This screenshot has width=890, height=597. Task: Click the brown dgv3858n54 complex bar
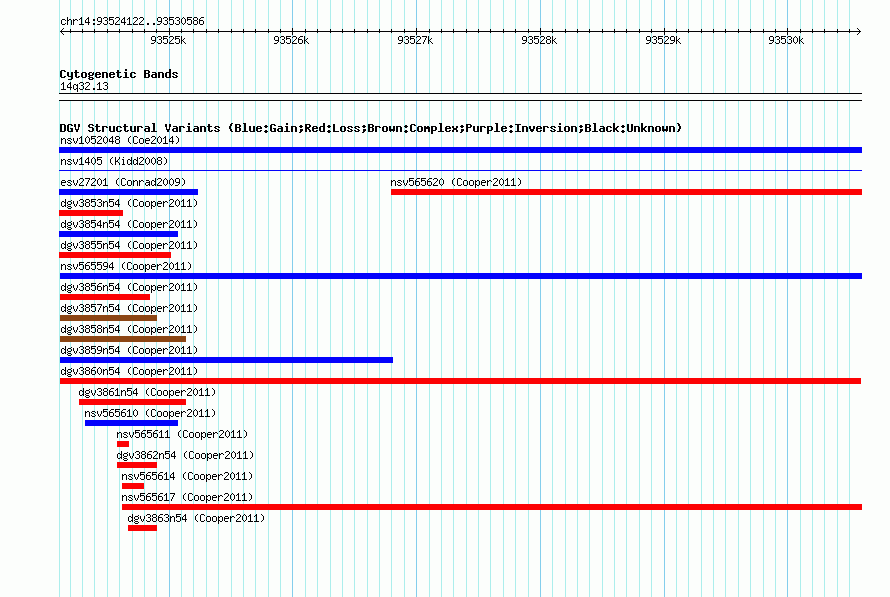(123, 339)
